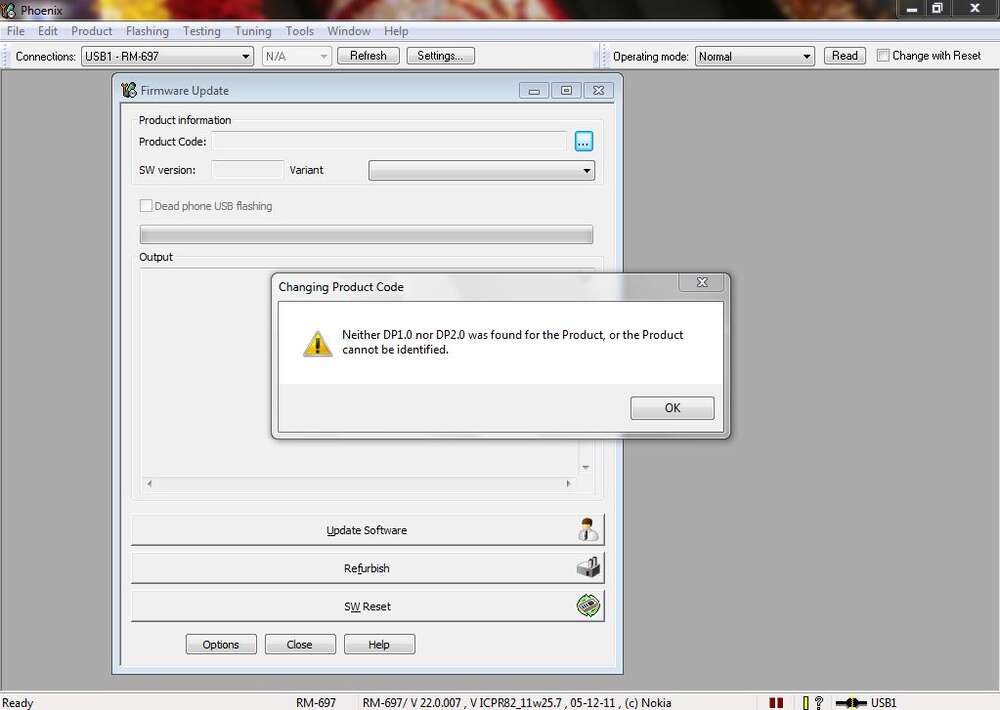Open the Flashing menu
Screen dimensions: 1000x710
[x=147, y=31]
